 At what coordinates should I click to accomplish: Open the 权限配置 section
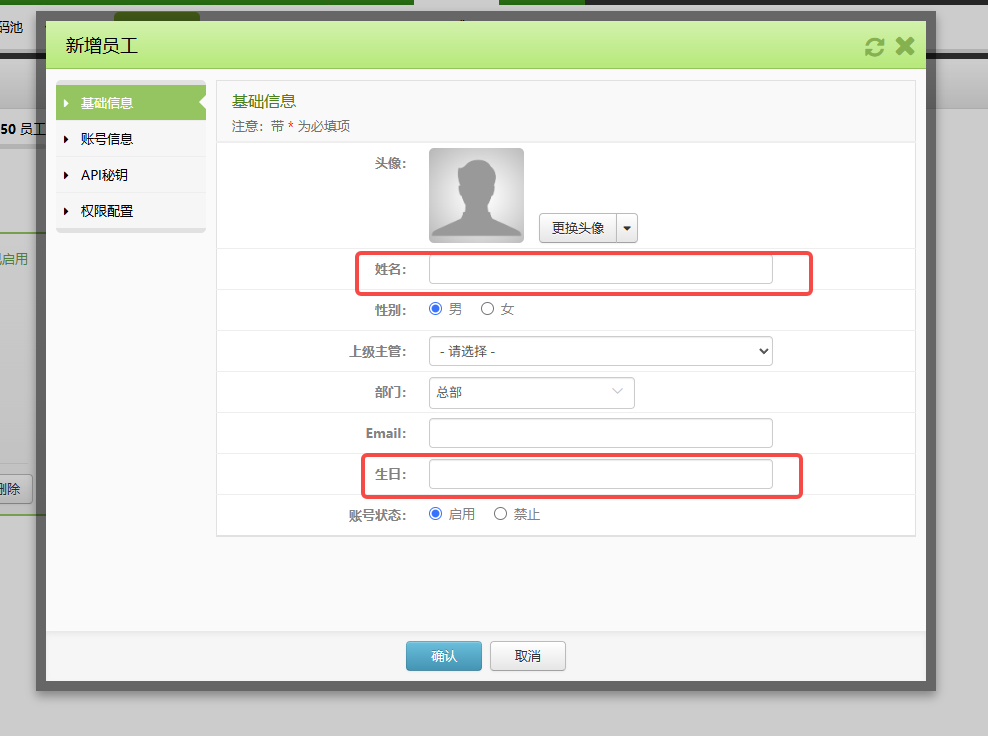pyautogui.click(x=105, y=211)
